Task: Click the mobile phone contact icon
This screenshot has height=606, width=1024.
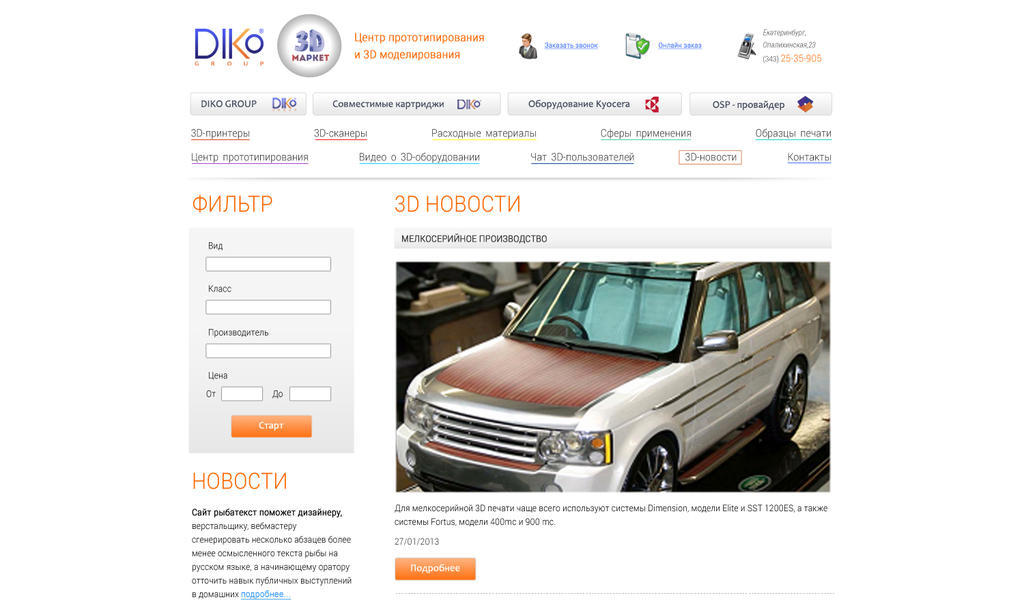Action: [x=746, y=46]
